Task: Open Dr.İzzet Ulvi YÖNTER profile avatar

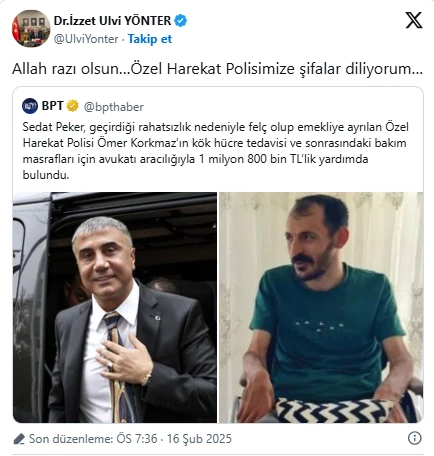Action: click(x=31, y=28)
